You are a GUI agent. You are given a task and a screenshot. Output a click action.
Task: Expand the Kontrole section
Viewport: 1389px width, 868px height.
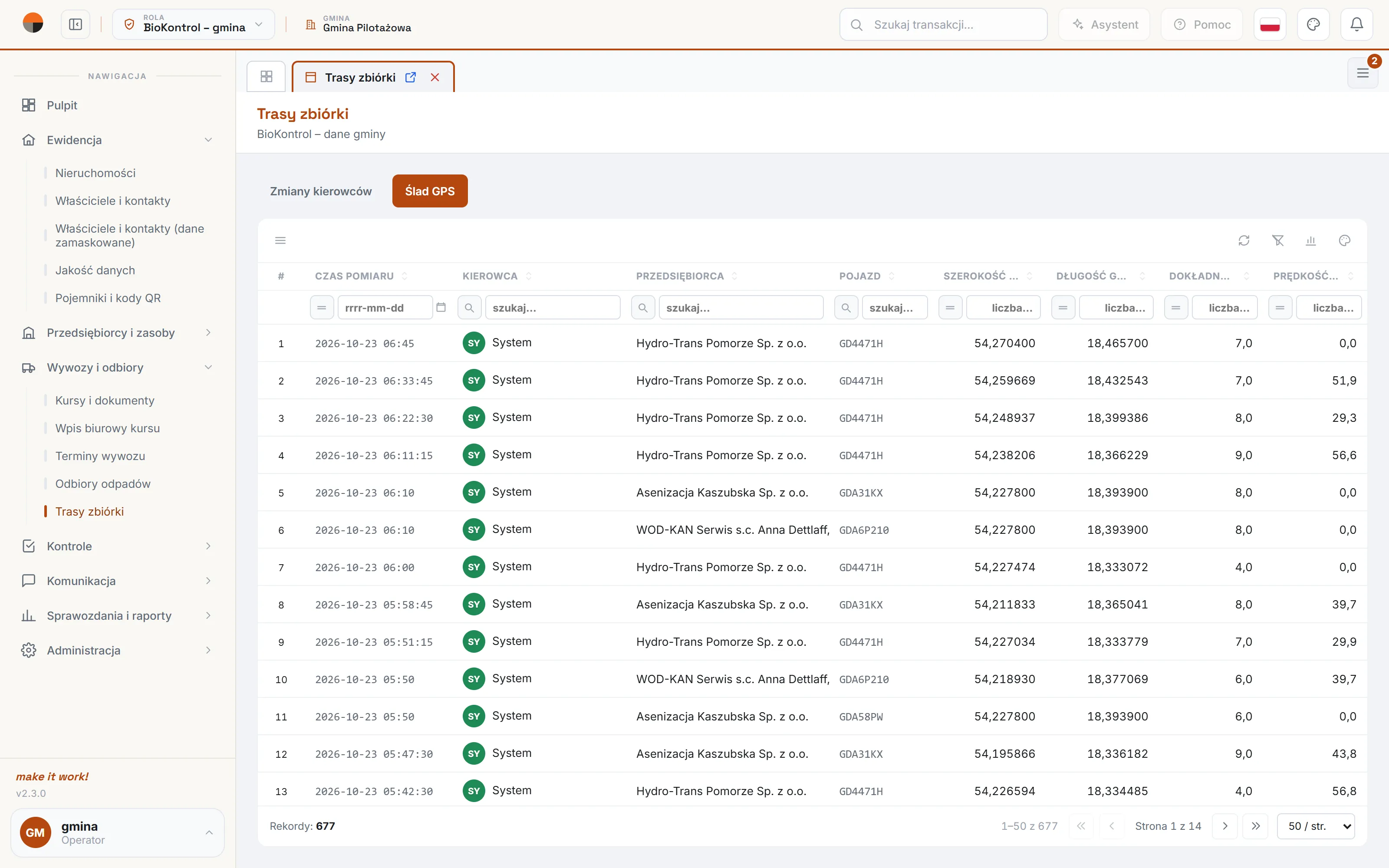pyautogui.click(x=118, y=546)
